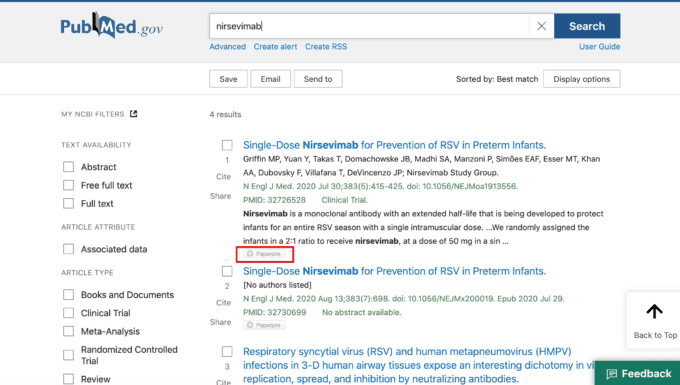Open the Display options dropdown
Screen dimensions: 680x385
(582, 79)
